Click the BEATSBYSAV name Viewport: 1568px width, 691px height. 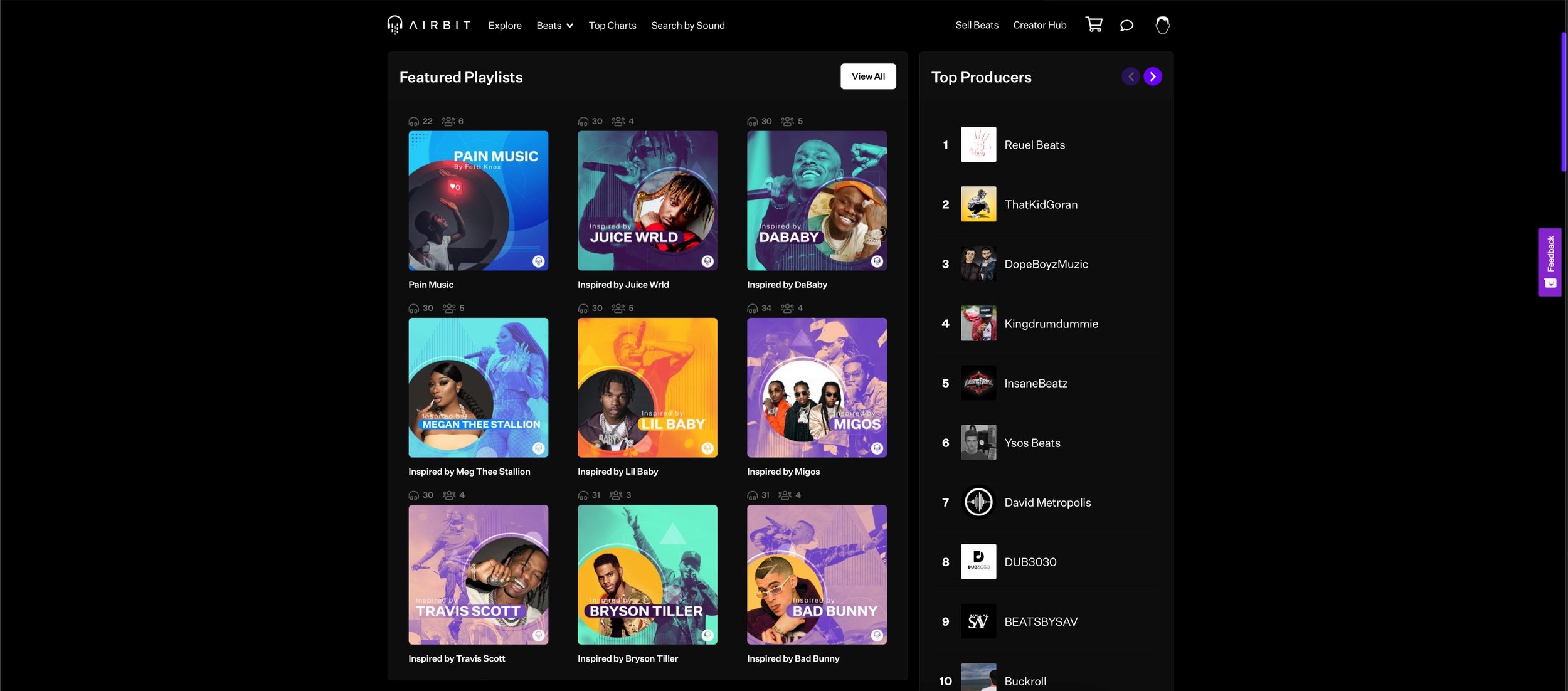(1041, 621)
